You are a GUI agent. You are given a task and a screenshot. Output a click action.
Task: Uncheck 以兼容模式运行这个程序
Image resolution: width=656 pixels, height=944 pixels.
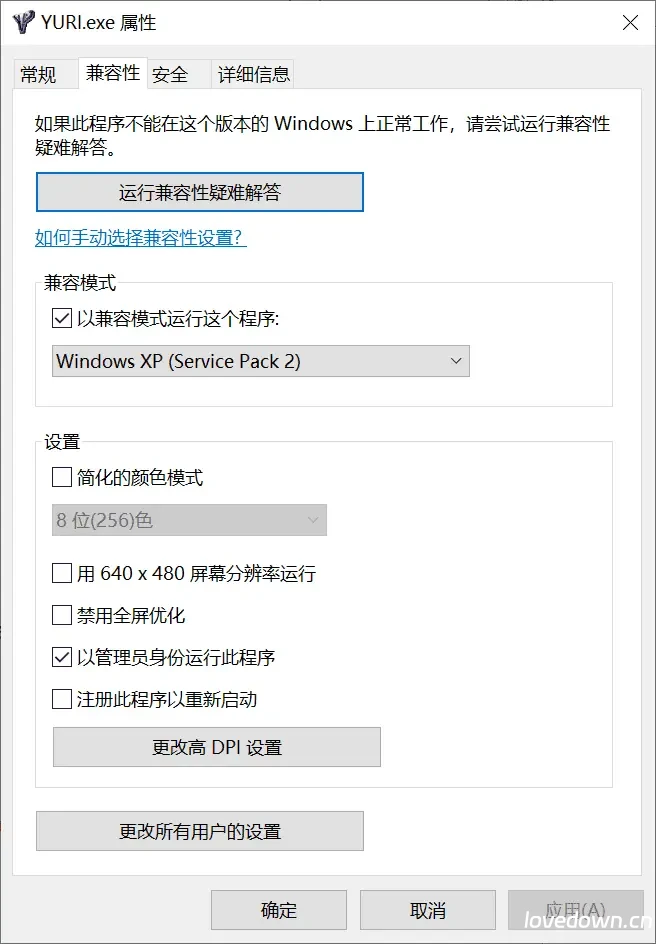[61, 318]
